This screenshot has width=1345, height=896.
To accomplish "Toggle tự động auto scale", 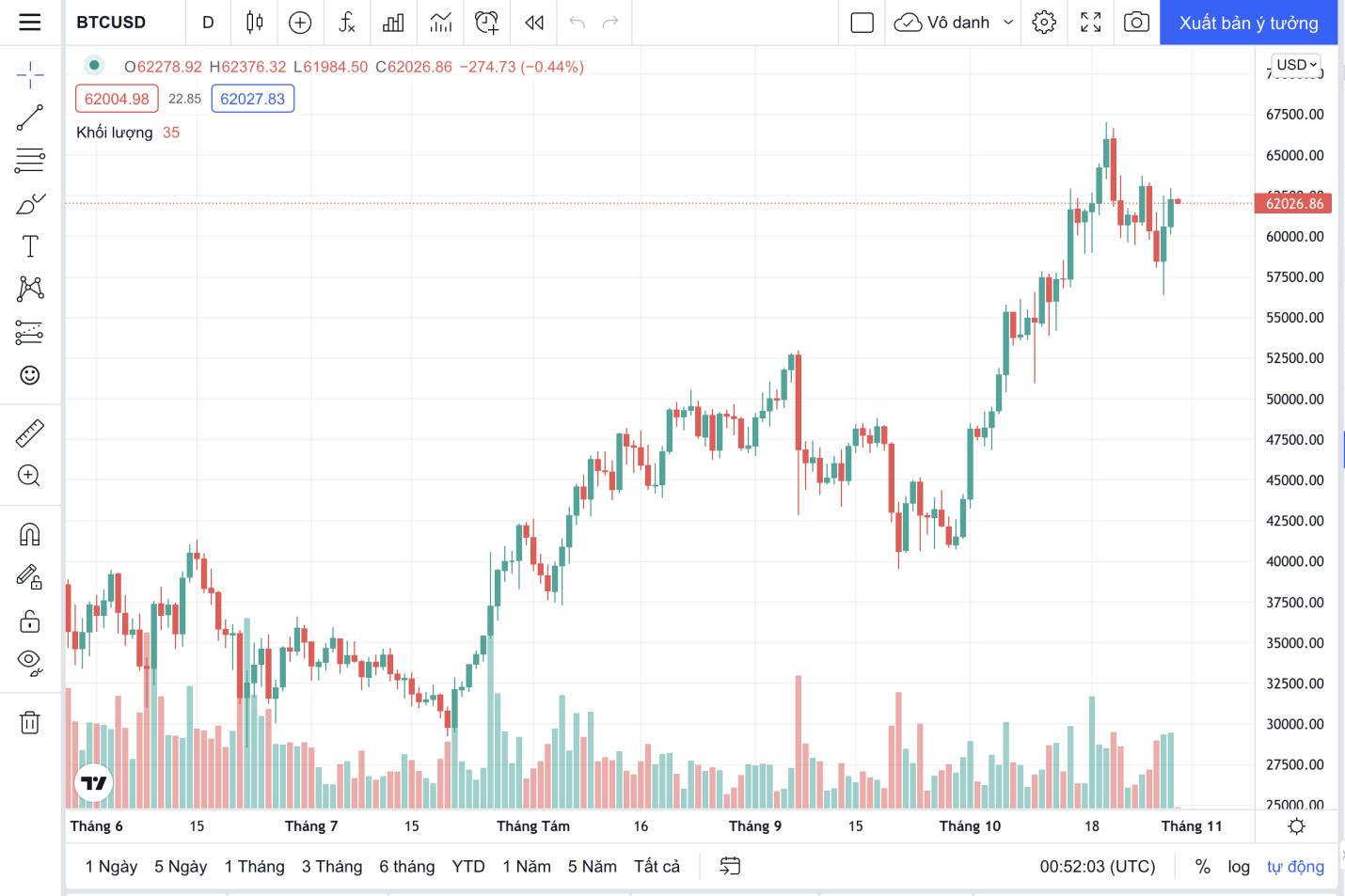I will point(1295,866).
